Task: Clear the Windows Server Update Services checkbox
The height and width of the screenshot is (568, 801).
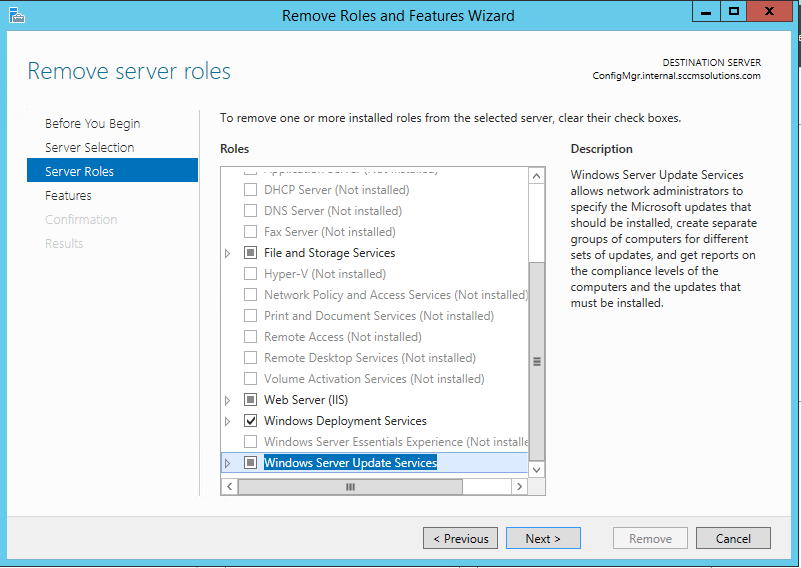Action: [x=251, y=463]
